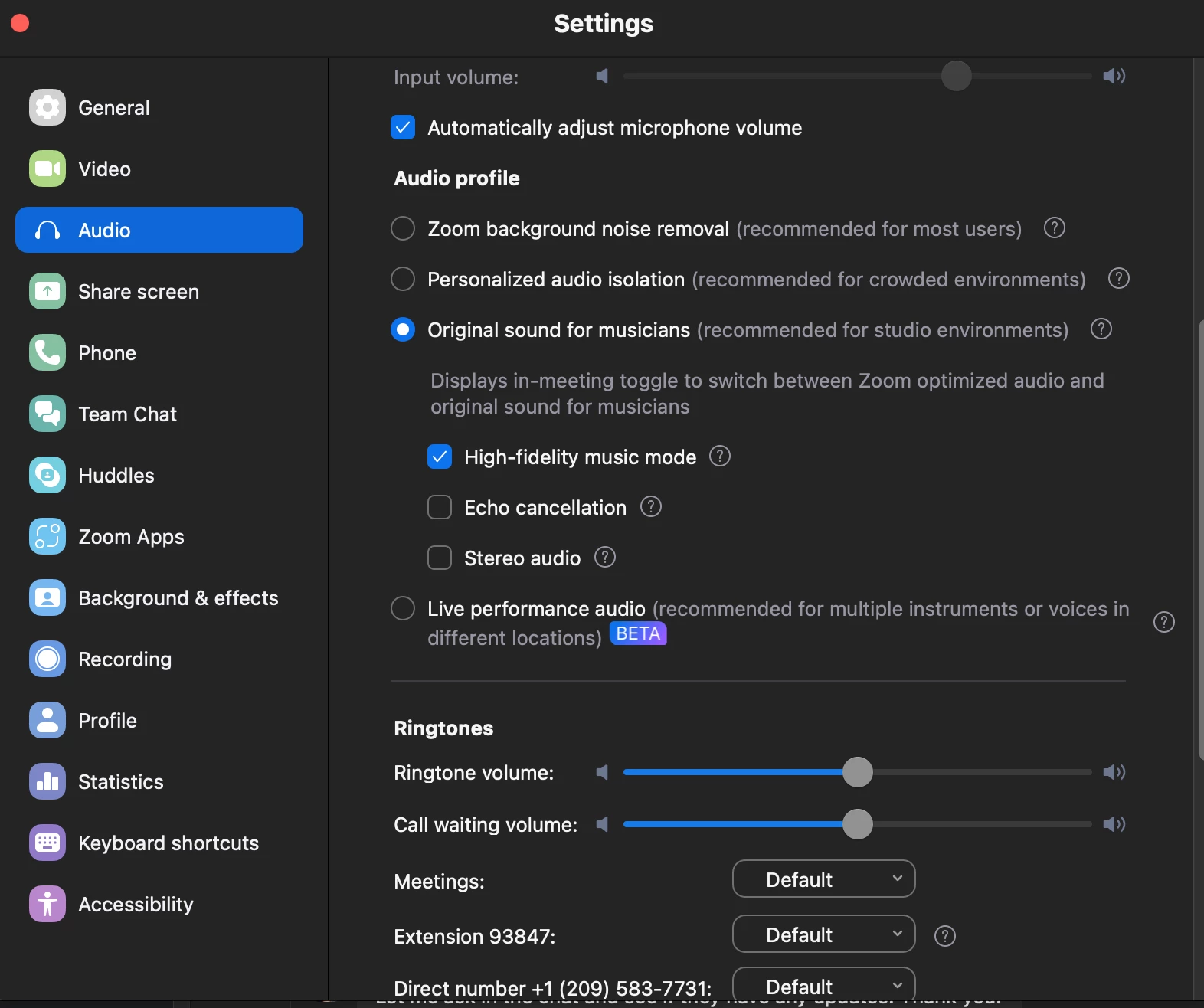The width and height of the screenshot is (1204, 1008).
Task: Select Original sound for musicians radio button
Action: point(403,329)
